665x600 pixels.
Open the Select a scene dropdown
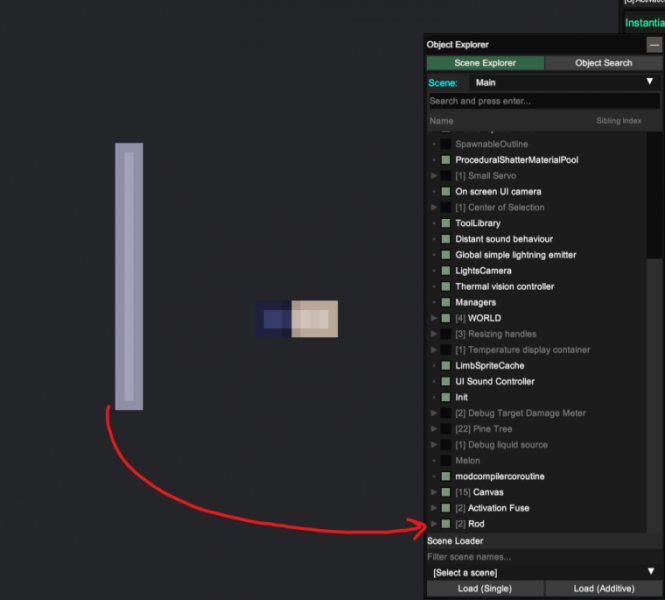[x=544, y=572]
